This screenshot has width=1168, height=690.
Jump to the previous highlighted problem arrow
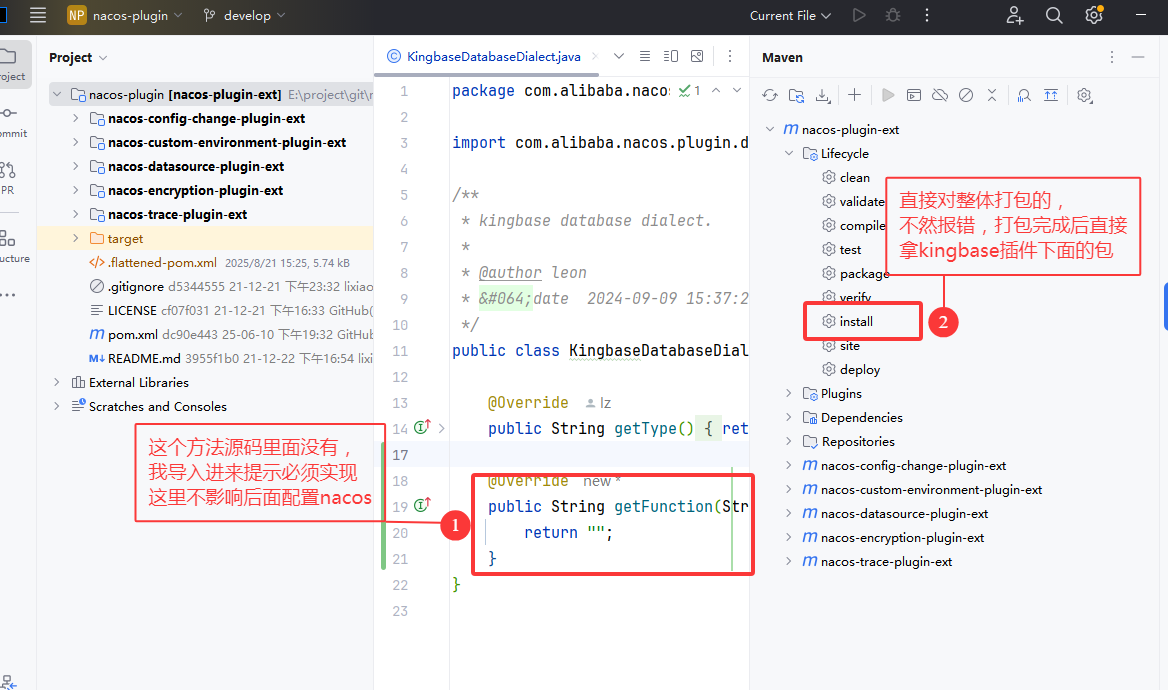(x=716, y=90)
